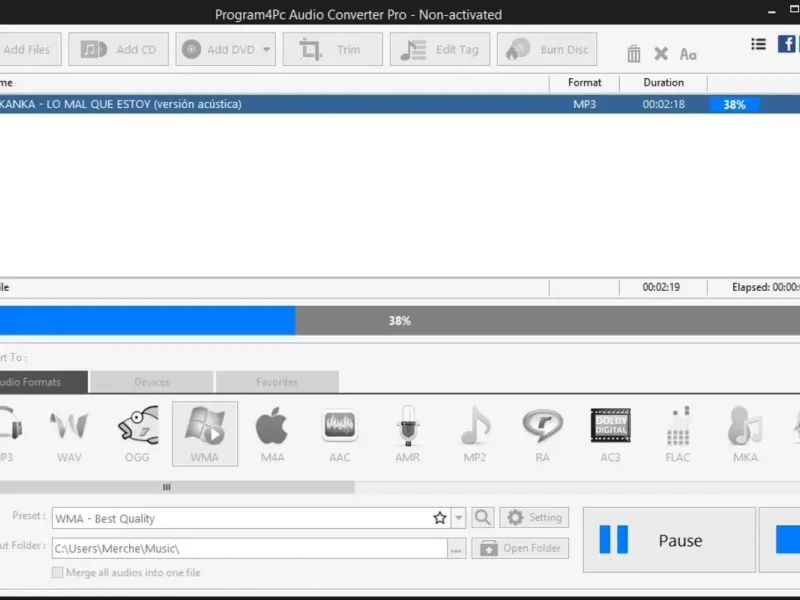
Task: Click the main 38% conversion progress bar
Action: (x=400, y=320)
